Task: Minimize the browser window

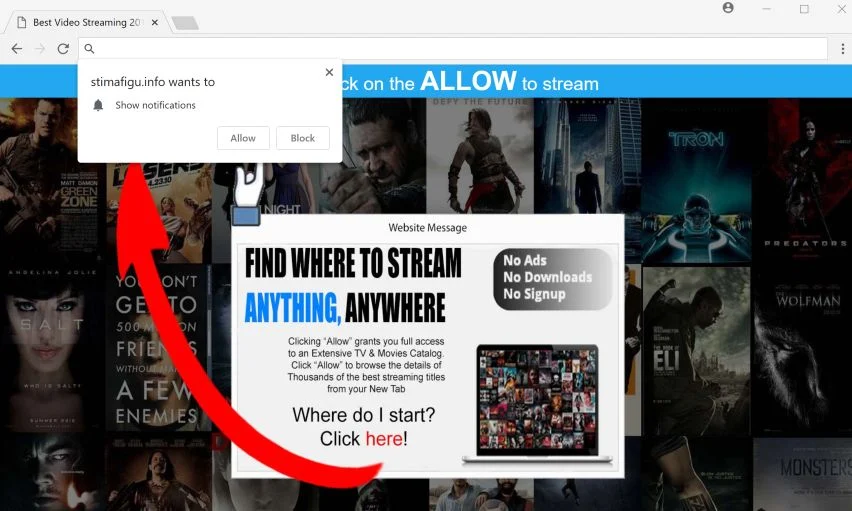Action: coord(767,9)
